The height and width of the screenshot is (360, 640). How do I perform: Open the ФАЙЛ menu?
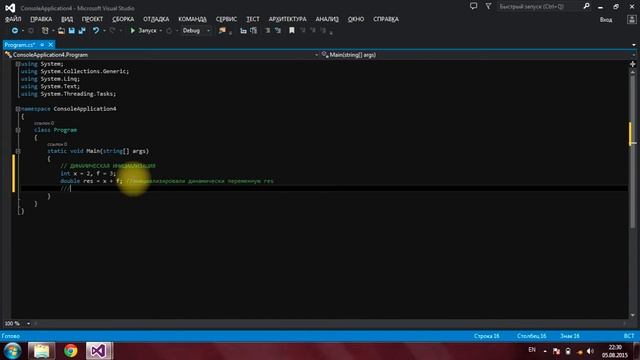click(x=13, y=19)
